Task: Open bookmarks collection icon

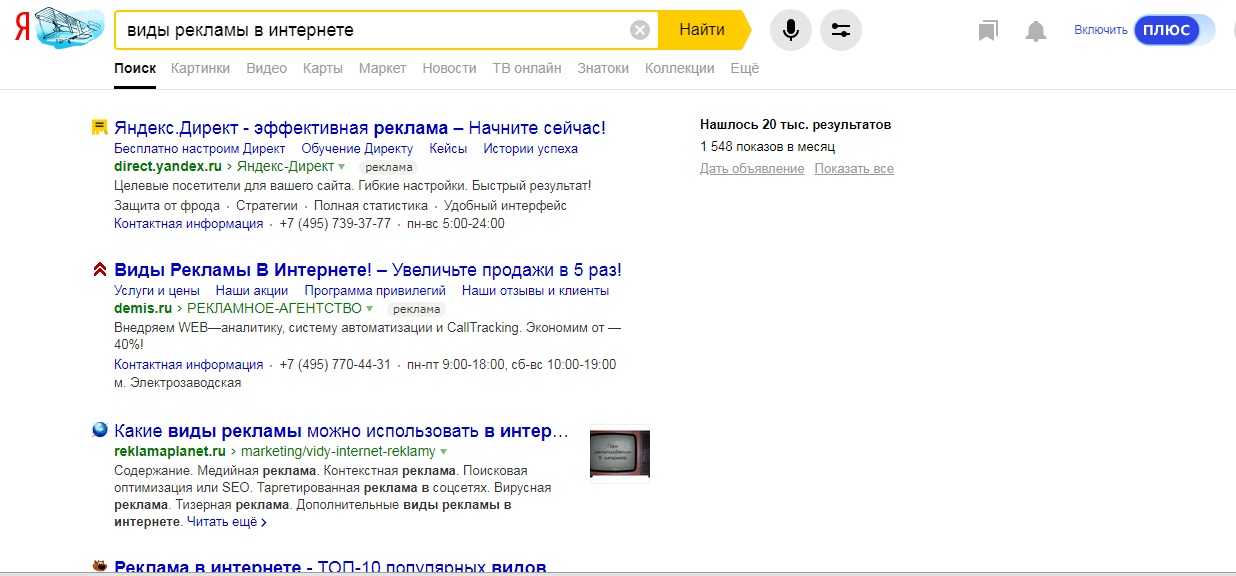Action: tap(988, 31)
